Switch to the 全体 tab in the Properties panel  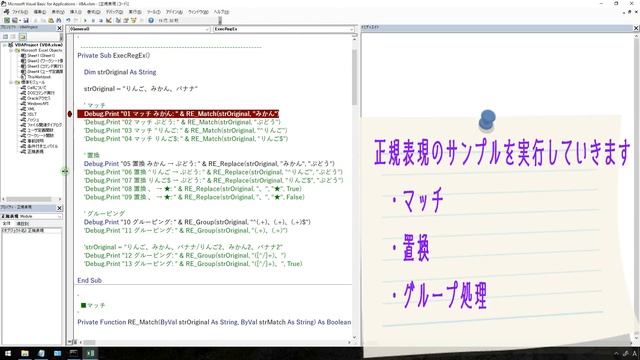(7, 223)
